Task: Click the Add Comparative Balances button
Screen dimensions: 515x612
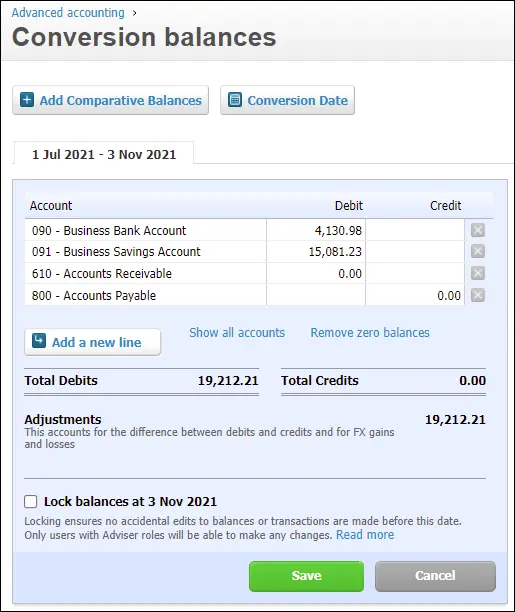Action: [x=110, y=100]
